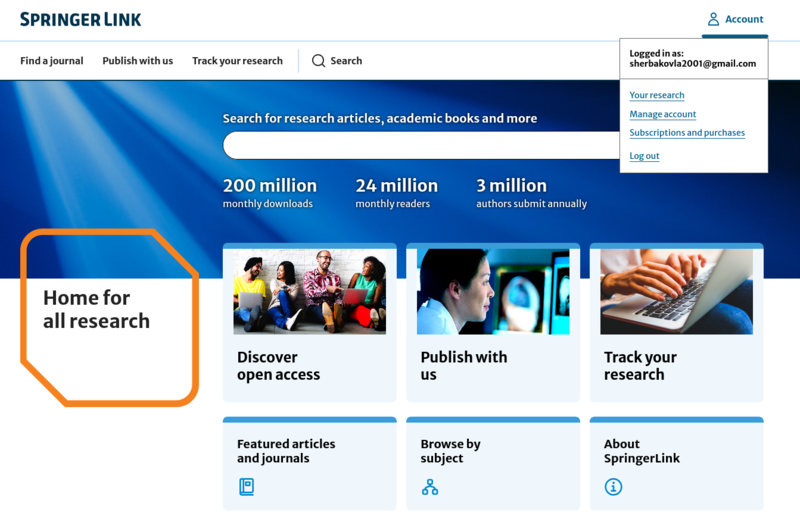Click the Home for all research heading
The height and width of the screenshot is (522, 800).
click(96, 309)
